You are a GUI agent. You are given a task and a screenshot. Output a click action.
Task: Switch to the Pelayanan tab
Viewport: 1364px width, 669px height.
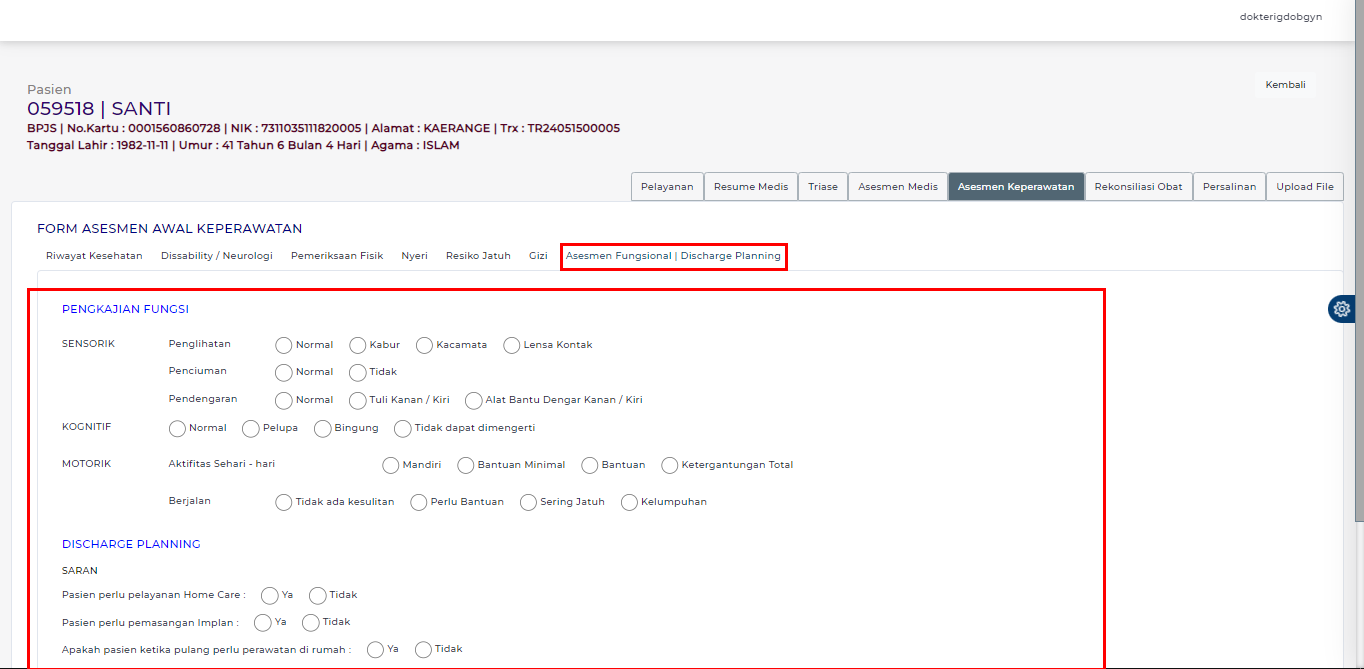click(667, 187)
